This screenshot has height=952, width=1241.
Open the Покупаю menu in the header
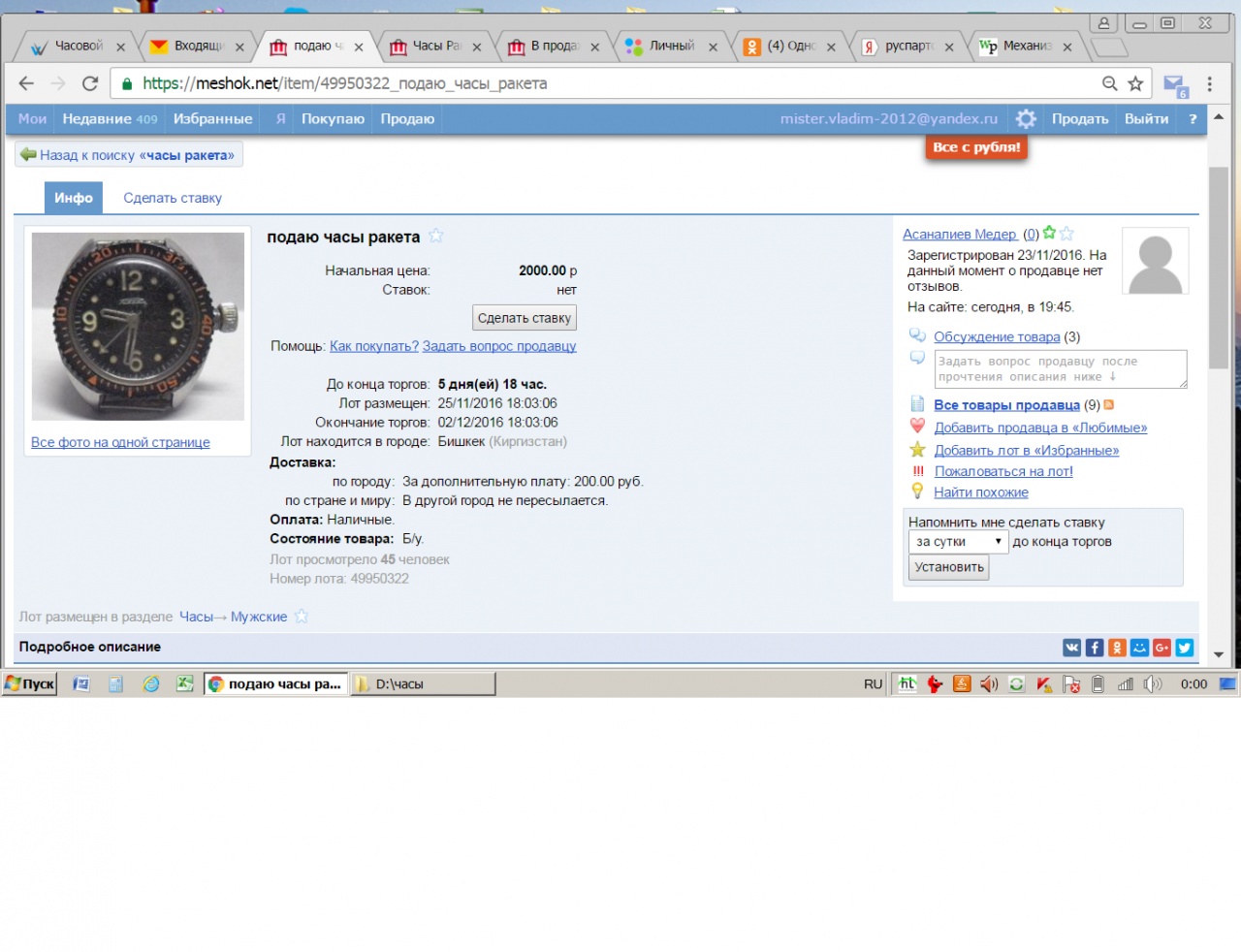[333, 118]
